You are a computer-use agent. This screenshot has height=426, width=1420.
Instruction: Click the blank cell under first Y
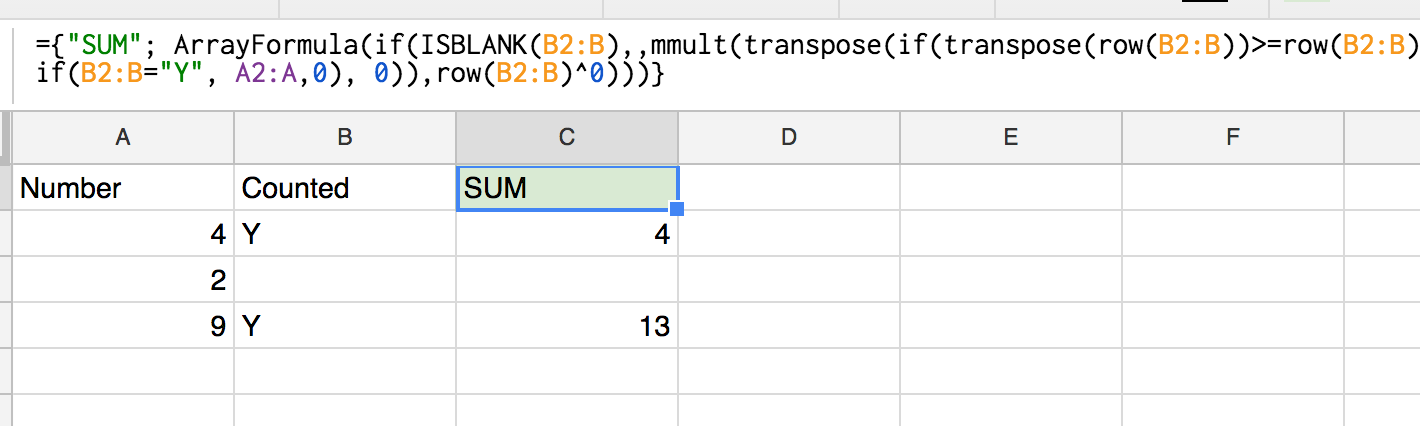345,280
